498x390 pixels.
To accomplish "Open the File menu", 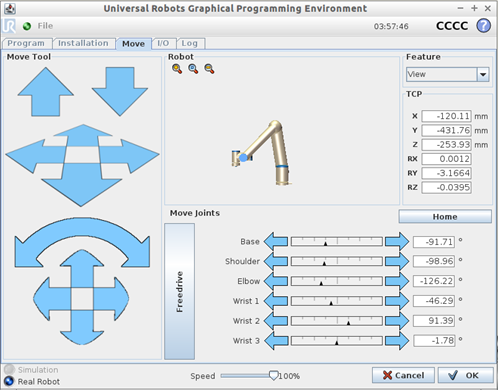I will [45, 26].
